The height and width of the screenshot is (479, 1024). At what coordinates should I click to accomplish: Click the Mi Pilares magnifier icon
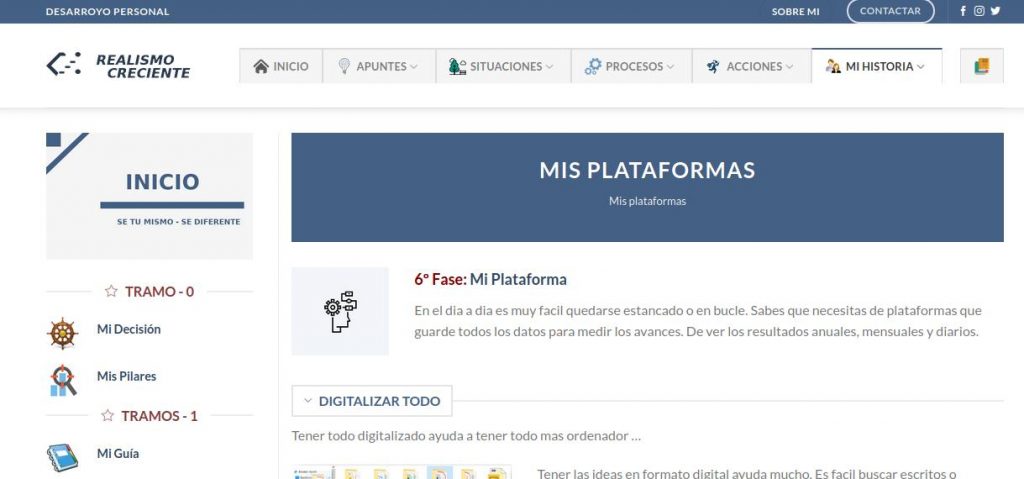(x=63, y=379)
